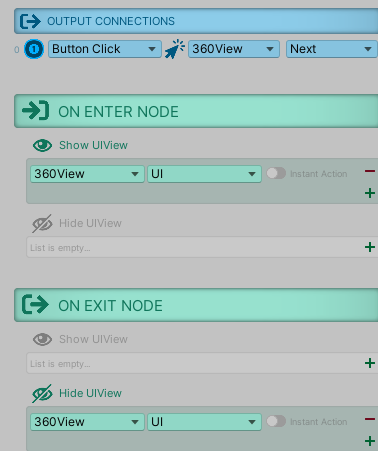
Task: Click the OUTPUT CONNECTIONS header bar
Action: click(x=196, y=21)
